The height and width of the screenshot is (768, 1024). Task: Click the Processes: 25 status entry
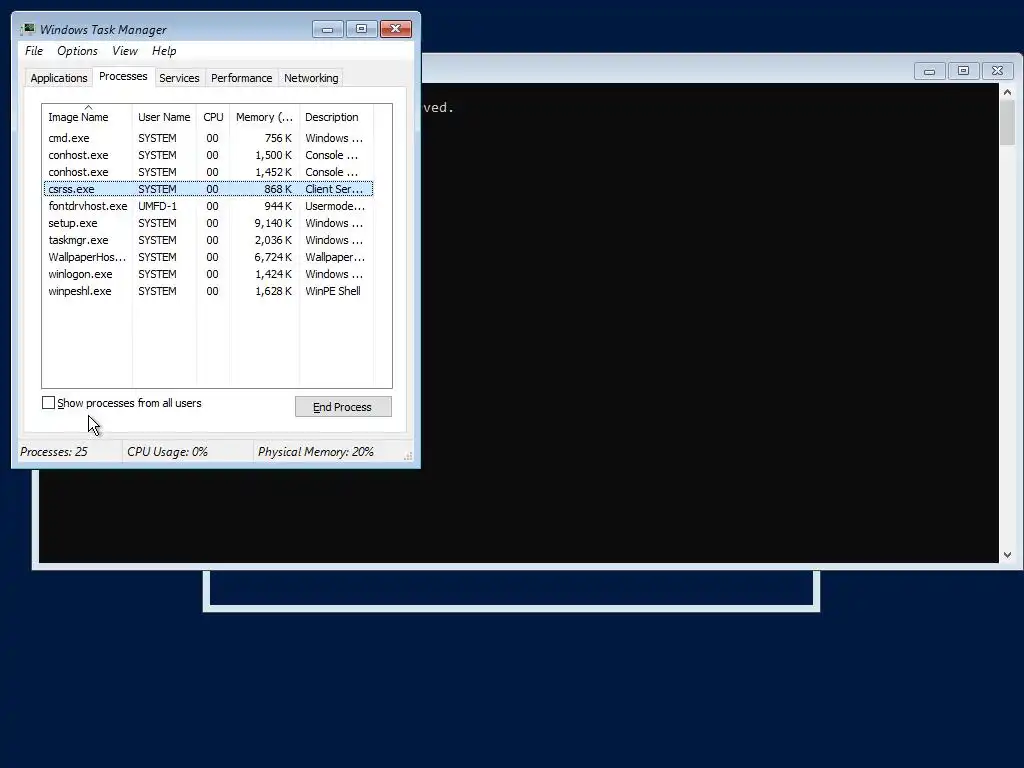(x=54, y=451)
